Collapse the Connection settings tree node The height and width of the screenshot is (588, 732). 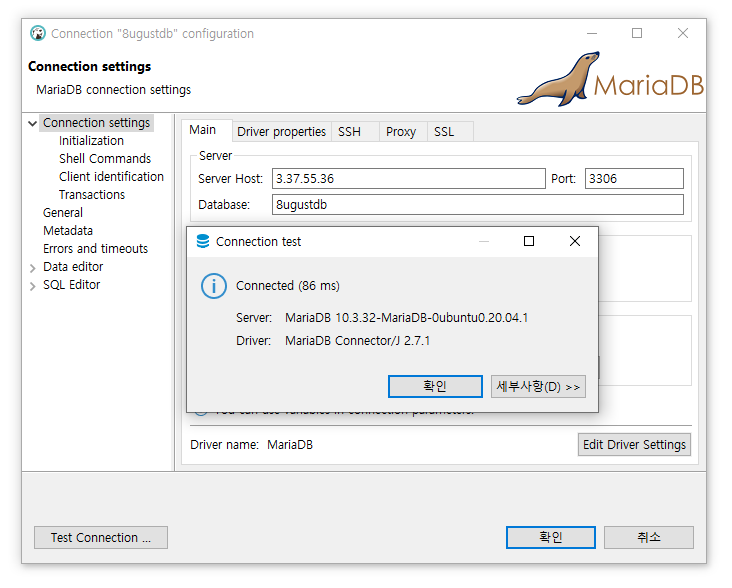point(32,124)
